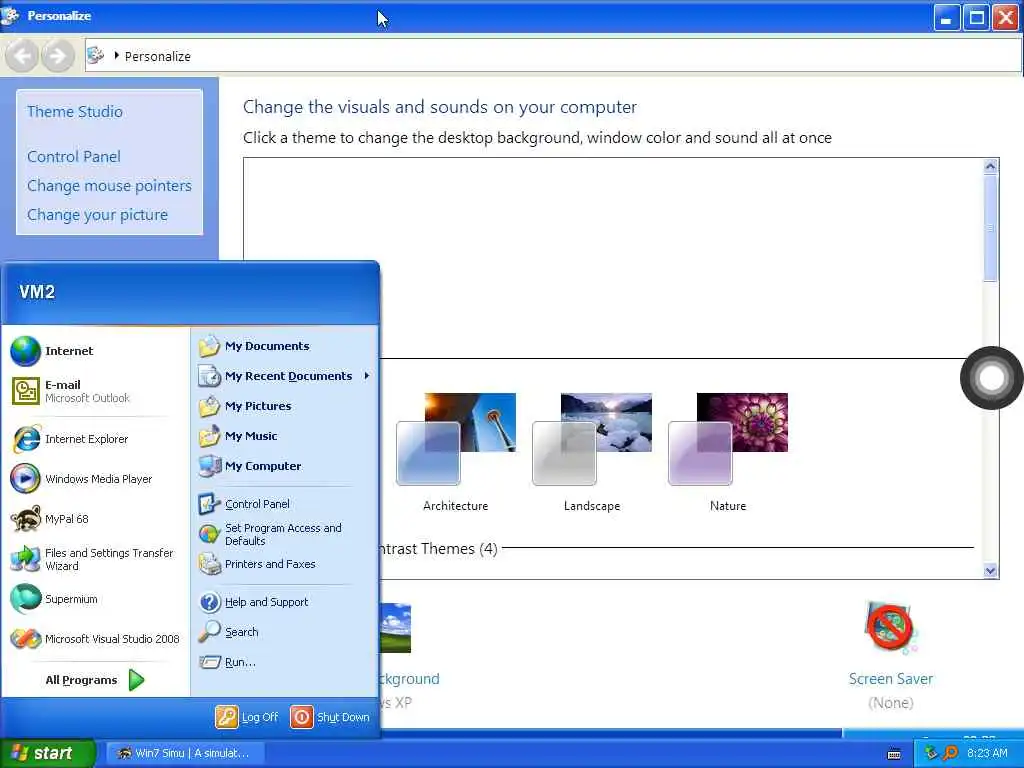Click the 8:23 AM system clock
Screen dimensions: 1024x768
(x=987, y=753)
